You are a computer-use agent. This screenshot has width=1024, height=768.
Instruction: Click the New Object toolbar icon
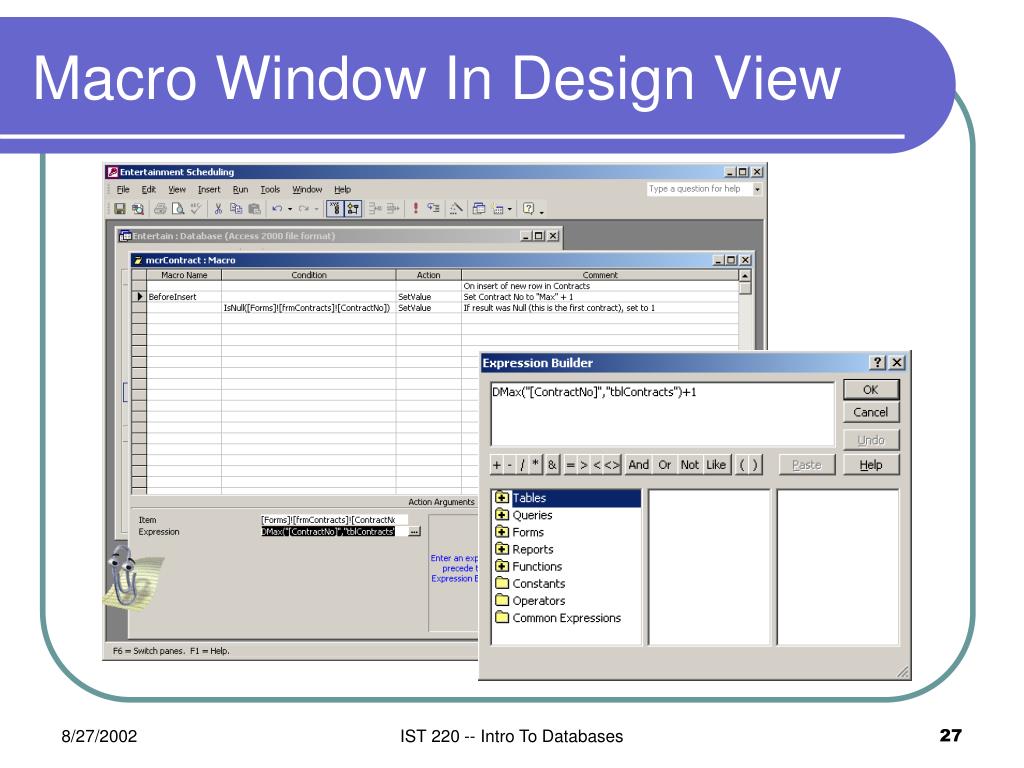498,209
